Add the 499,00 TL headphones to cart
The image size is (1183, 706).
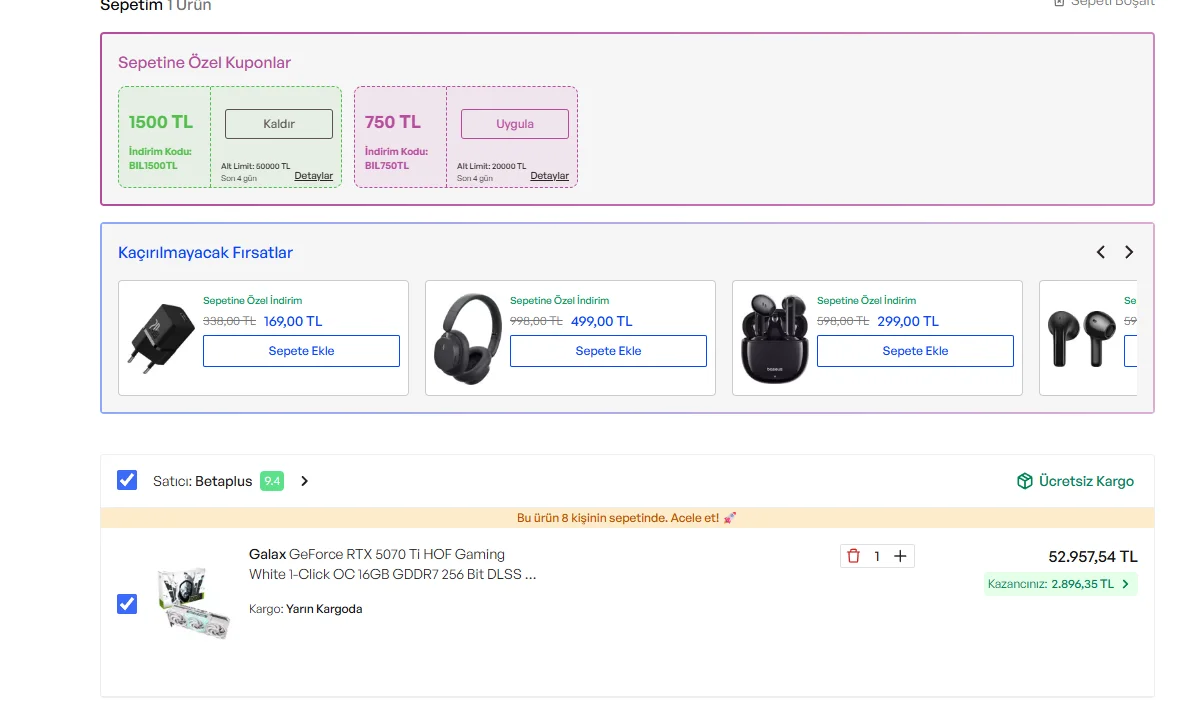[x=608, y=351]
